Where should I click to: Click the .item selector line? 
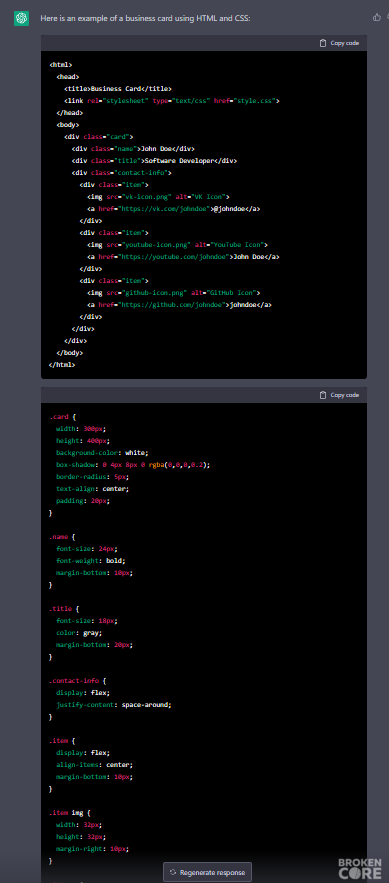pyautogui.click(x=62, y=741)
